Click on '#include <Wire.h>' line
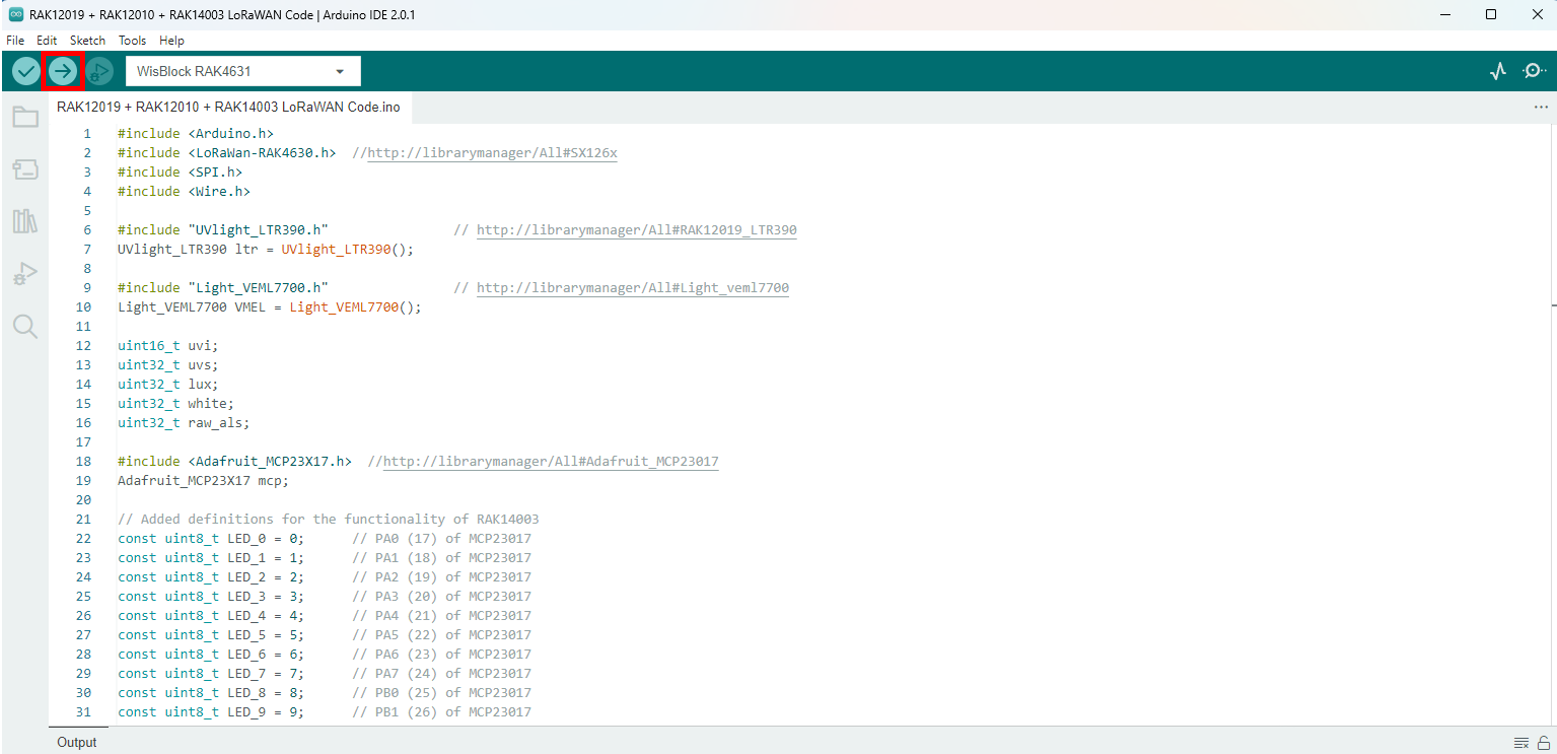 coord(183,191)
